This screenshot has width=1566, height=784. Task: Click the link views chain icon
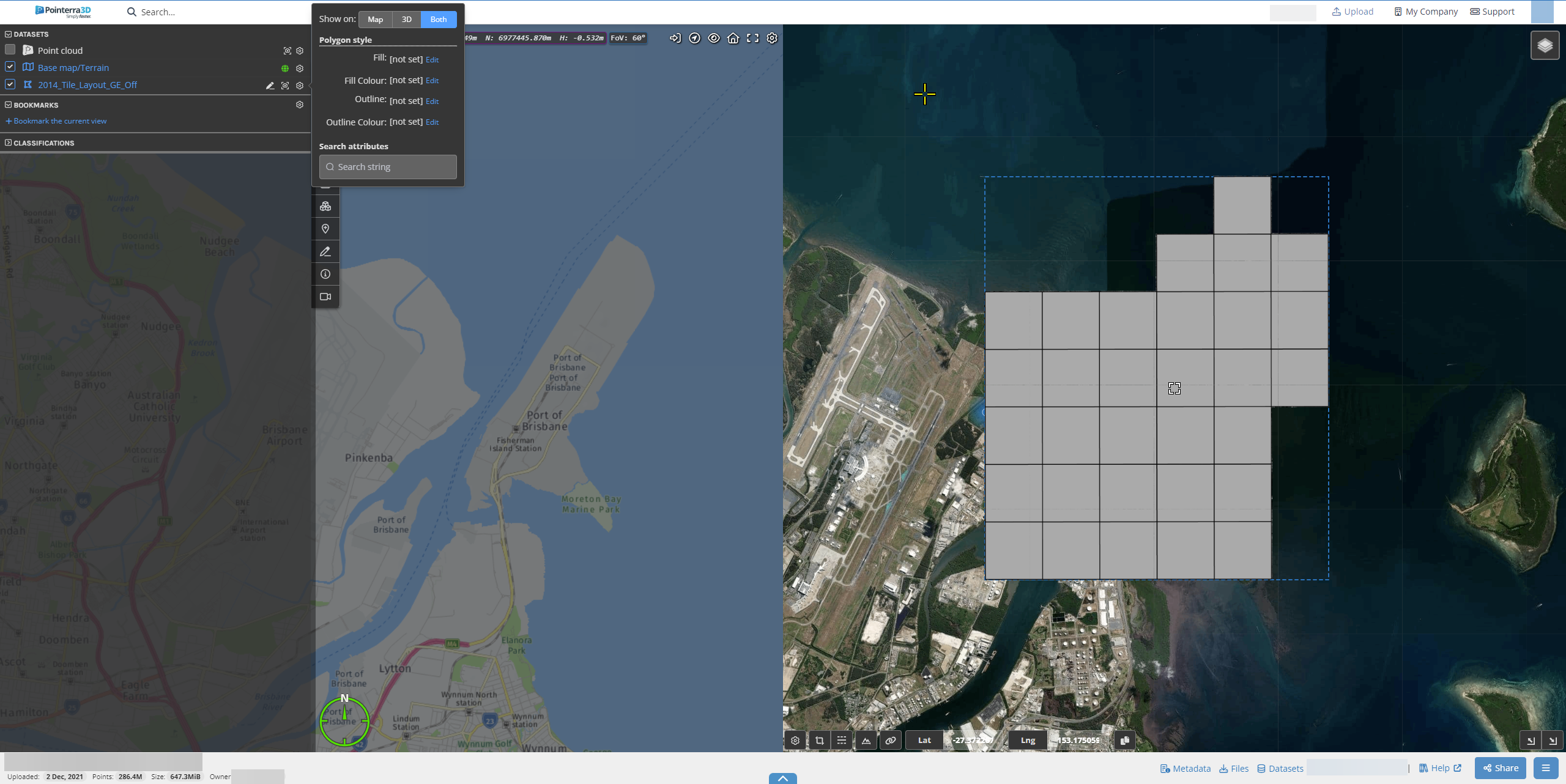890,740
